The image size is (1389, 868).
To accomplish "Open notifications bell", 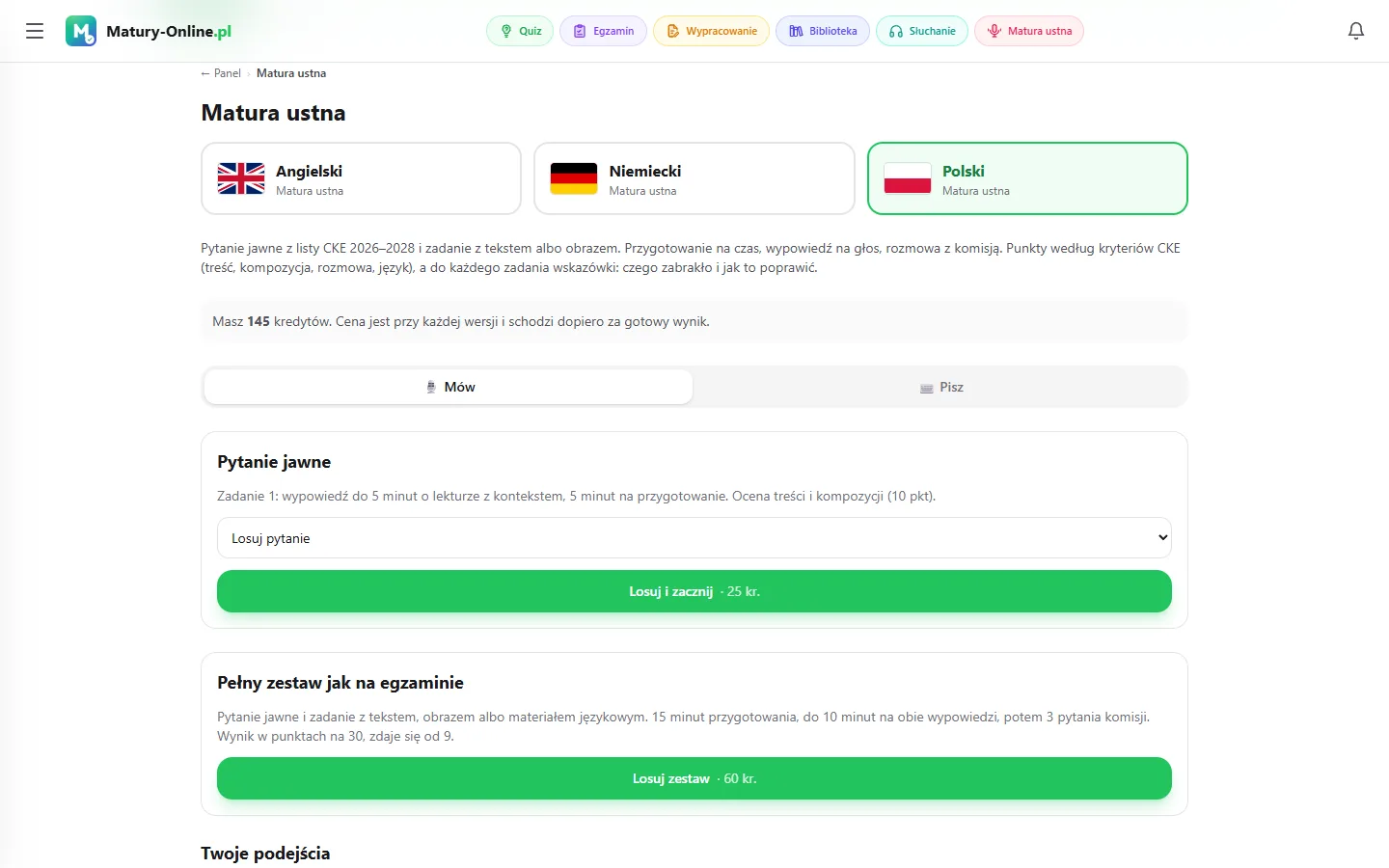I will tap(1355, 31).
